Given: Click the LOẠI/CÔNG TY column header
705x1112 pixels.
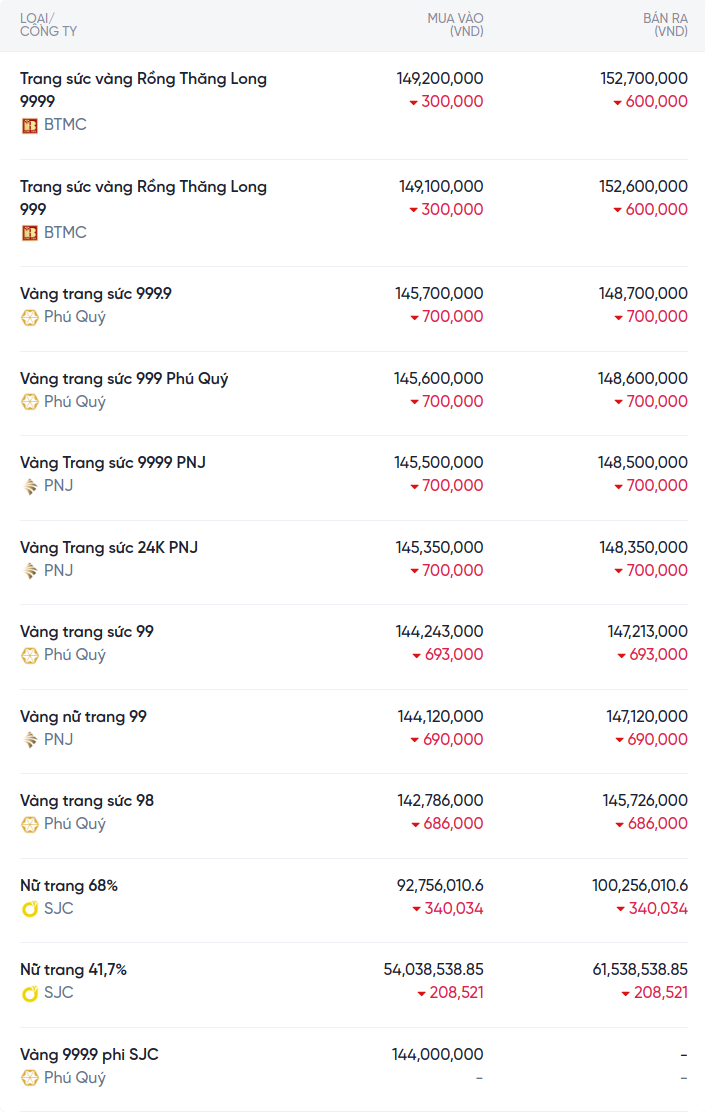Looking at the screenshot, I should tap(48, 25).
